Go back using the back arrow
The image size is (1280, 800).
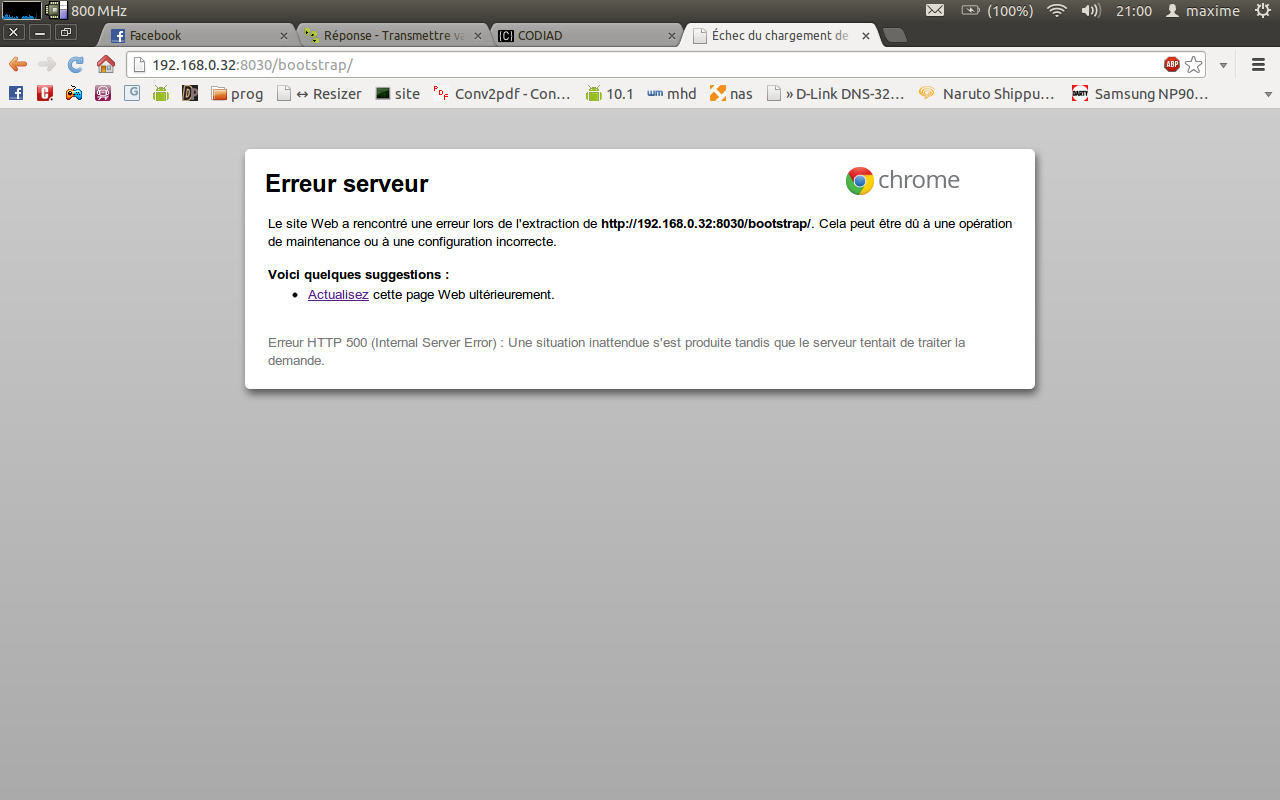(17, 65)
